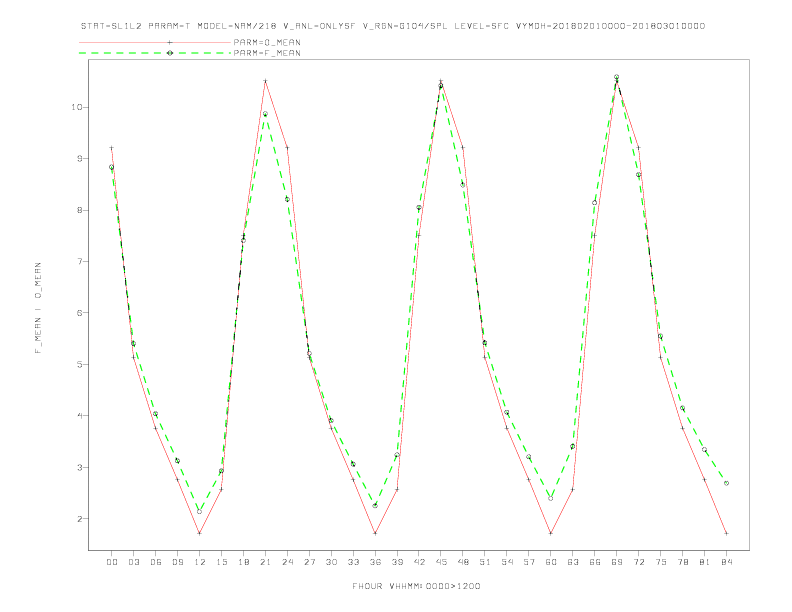Click the O_MEAN plus marker at hour 21 peak
This screenshot has height=612, width=792.
tap(265, 81)
